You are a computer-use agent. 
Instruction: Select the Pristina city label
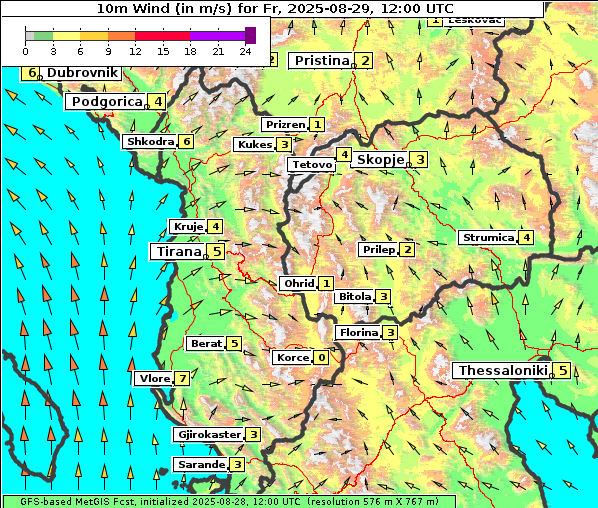321,61
